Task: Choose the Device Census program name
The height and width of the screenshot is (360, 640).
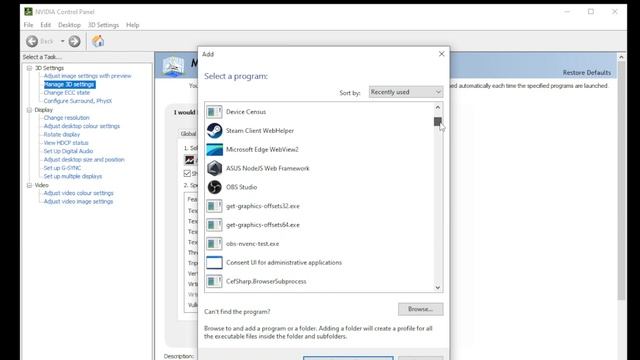Action: click(246, 112)
